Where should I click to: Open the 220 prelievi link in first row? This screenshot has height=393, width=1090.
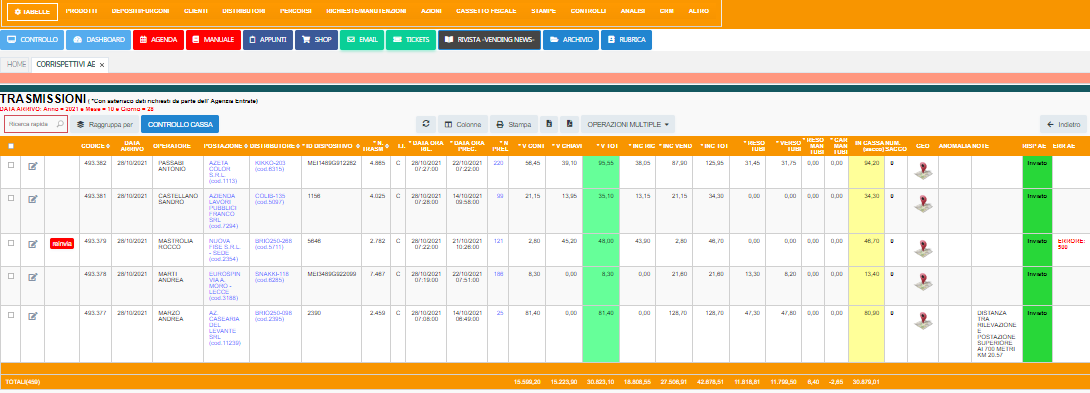[498, 163]
